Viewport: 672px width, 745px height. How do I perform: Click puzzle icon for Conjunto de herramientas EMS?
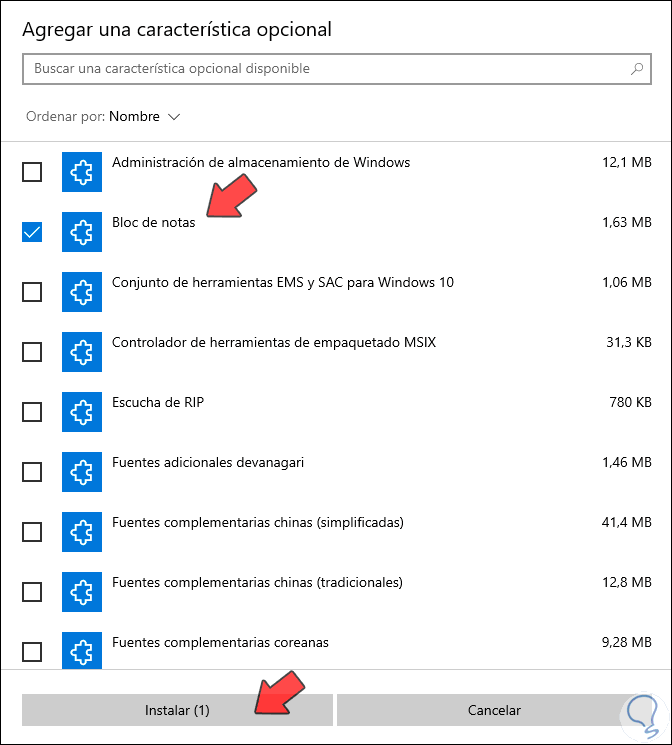click(x=82, y=292)
